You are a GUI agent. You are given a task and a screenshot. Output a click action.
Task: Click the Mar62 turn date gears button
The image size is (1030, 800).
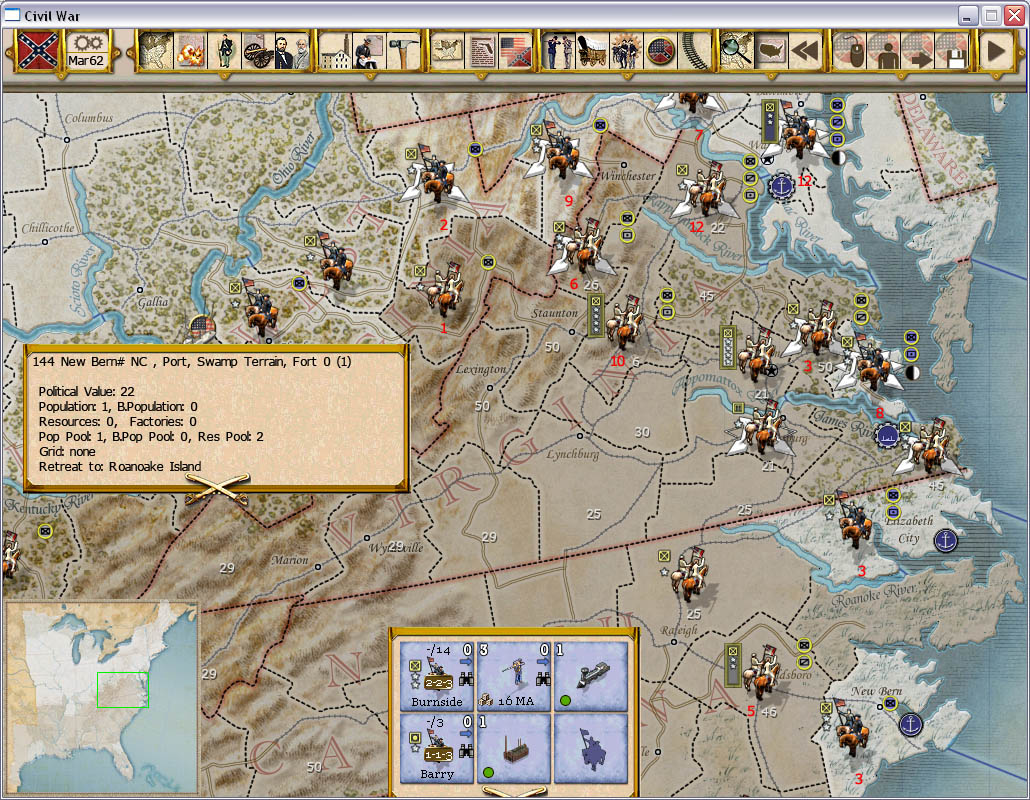pos(87,51)
